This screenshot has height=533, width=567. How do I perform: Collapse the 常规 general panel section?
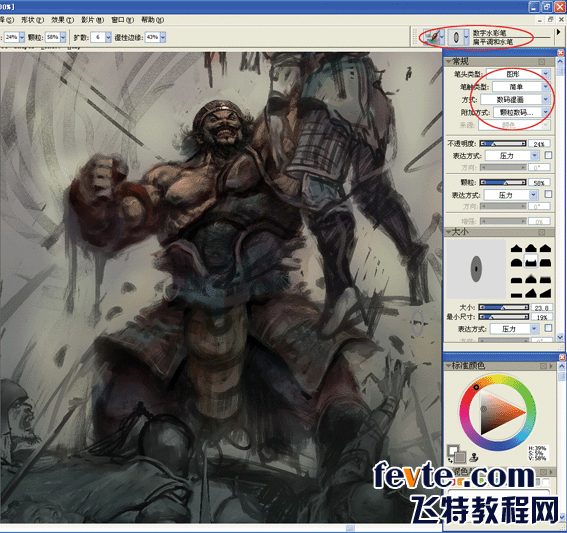click(x=448, y=61)
